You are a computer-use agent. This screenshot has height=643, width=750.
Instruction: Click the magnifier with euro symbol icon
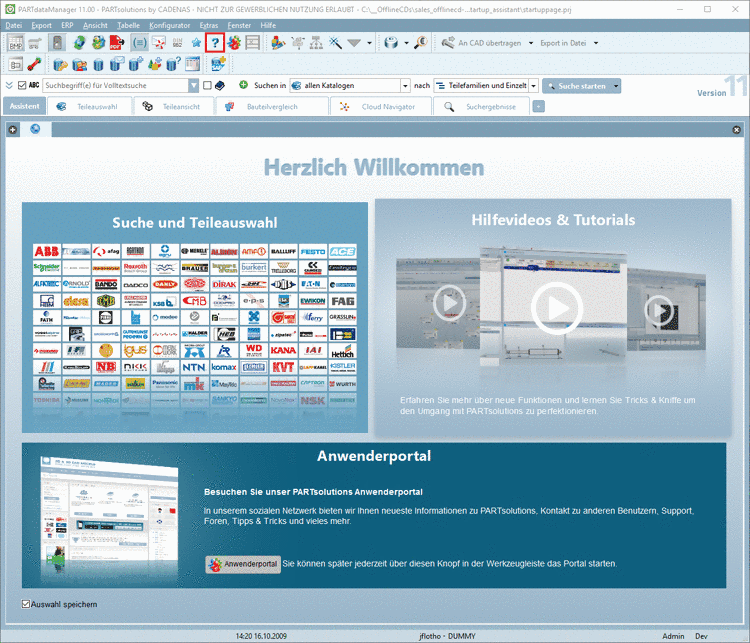(420, 43)
